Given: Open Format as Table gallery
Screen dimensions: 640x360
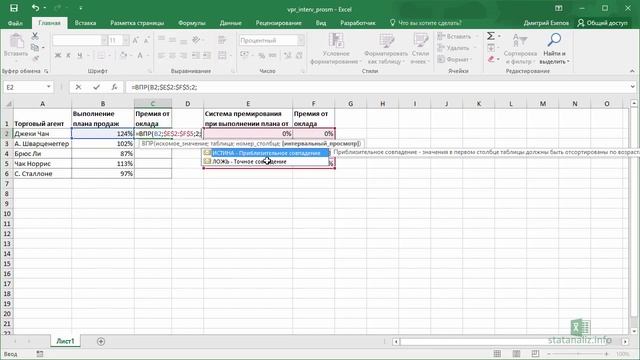Looking at the screenshot, I should point(385,49).
